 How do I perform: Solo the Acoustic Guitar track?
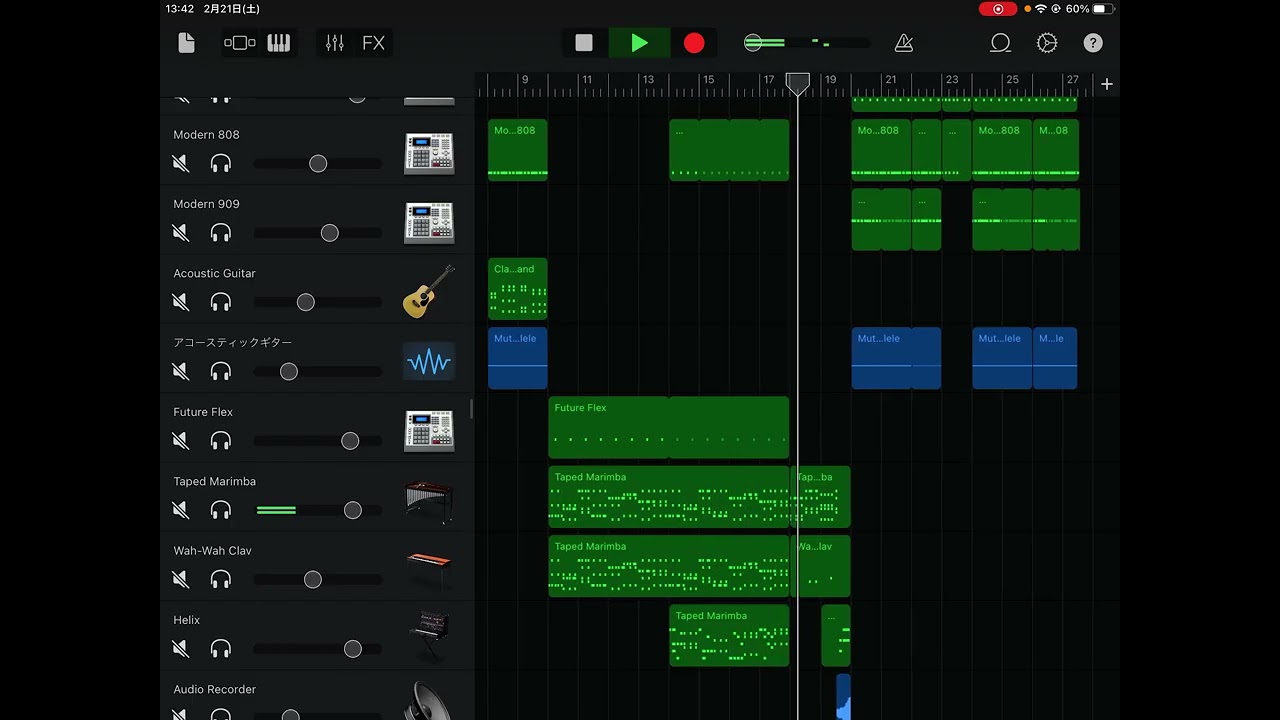[x=221, y=302]
